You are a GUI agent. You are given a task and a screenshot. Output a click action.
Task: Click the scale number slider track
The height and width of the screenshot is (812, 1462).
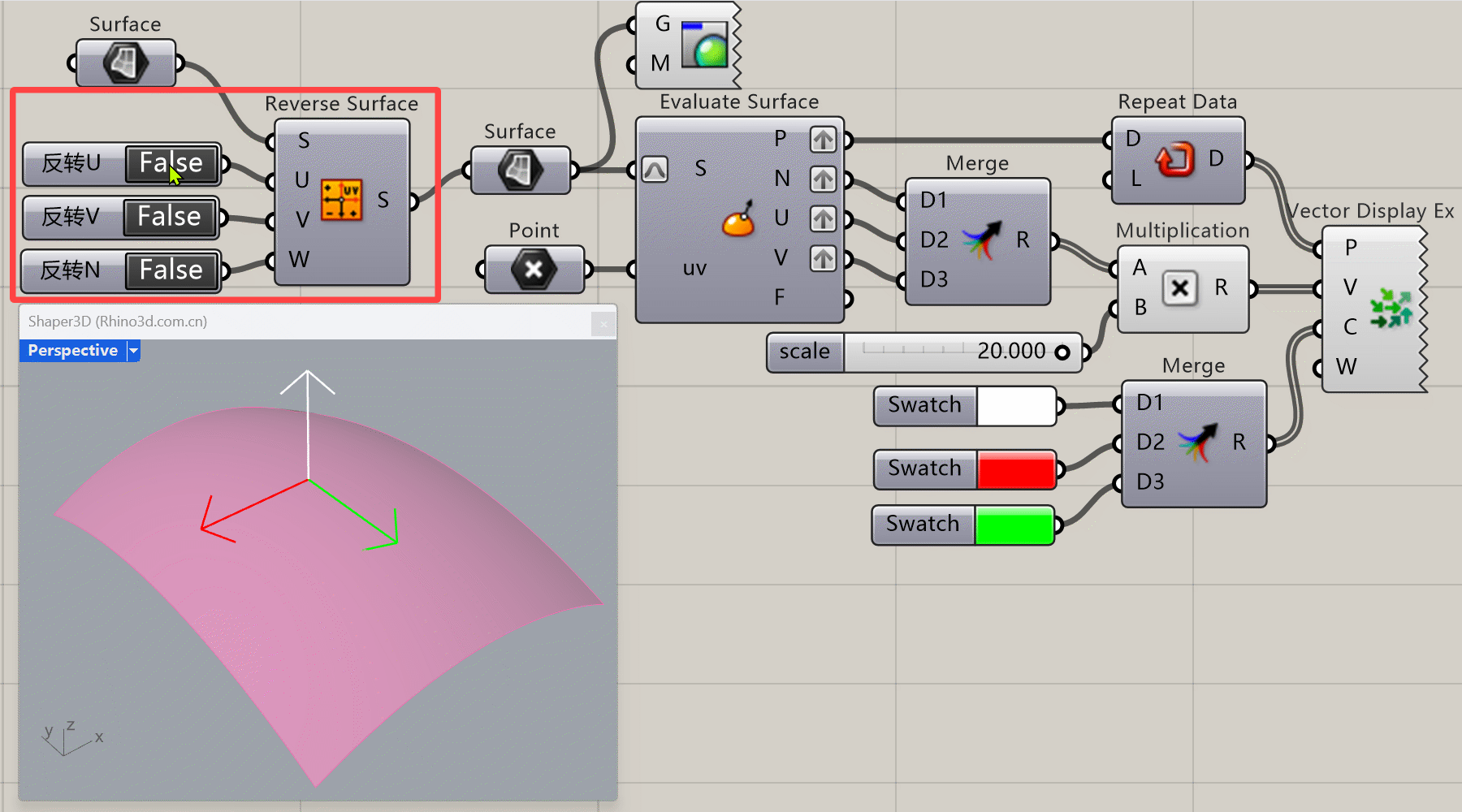910,352
